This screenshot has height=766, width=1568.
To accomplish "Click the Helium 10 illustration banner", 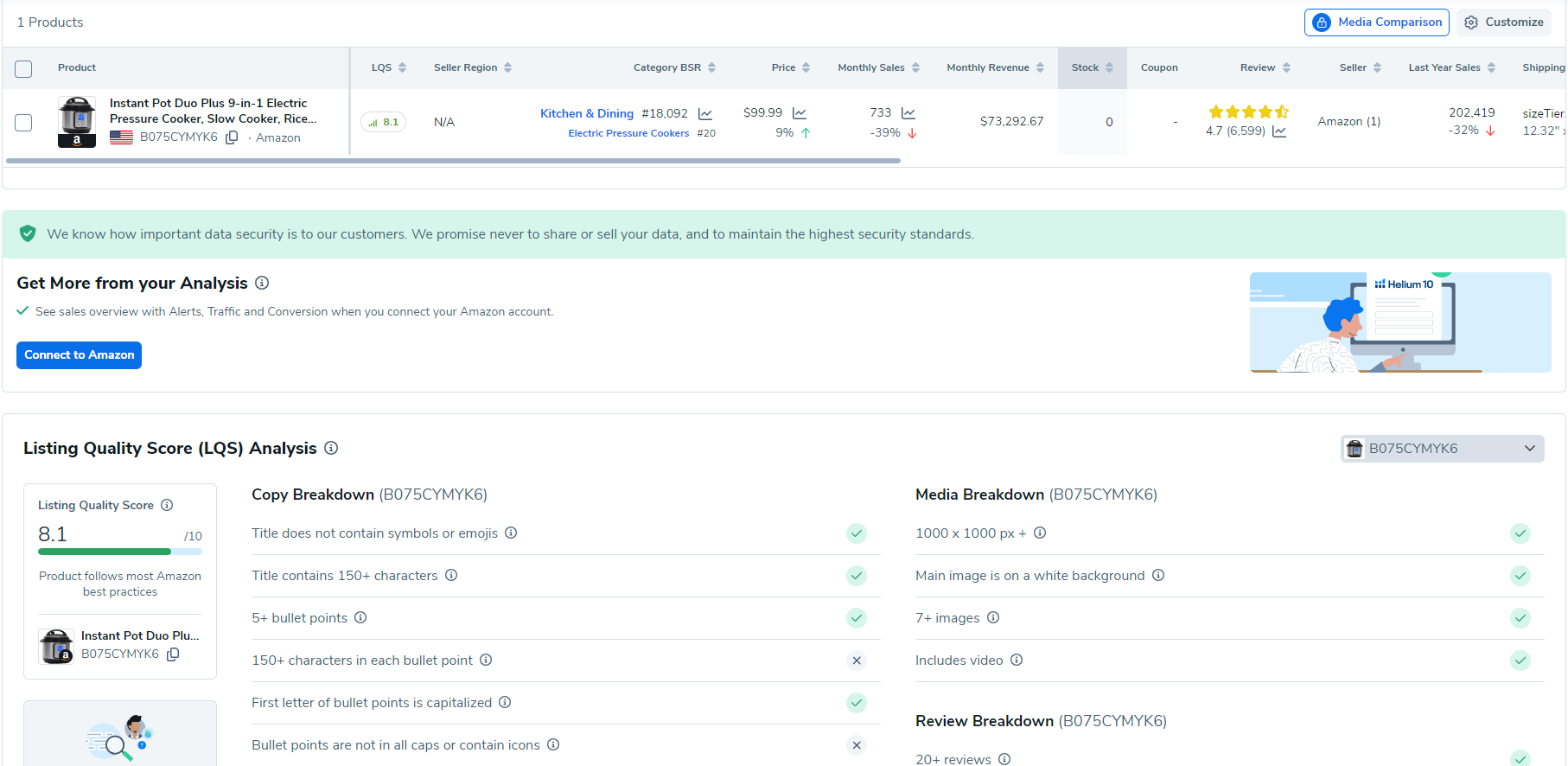I will 1400,322.
